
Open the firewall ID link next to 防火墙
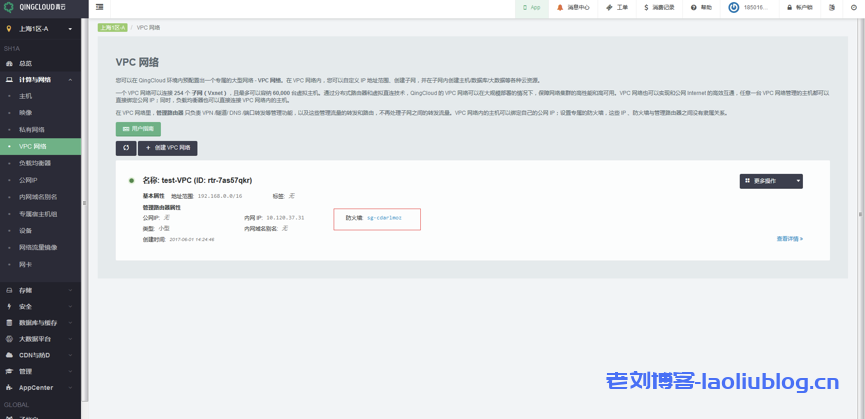[x=384, y=217]
